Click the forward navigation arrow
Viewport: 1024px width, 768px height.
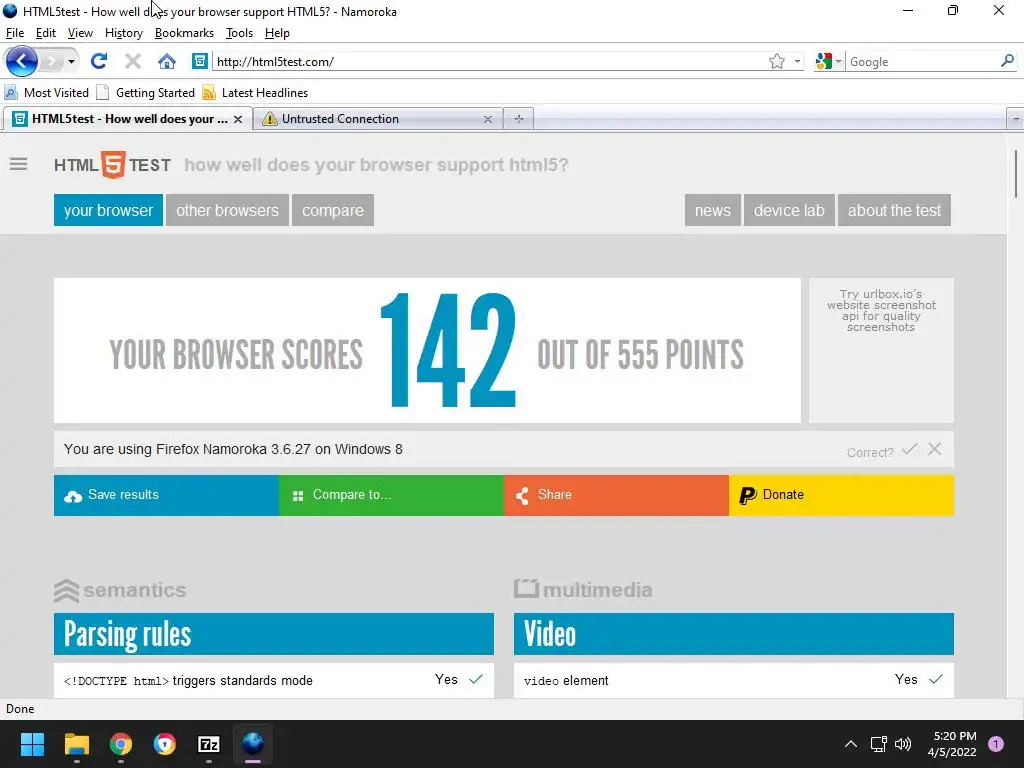pos(51,61)
